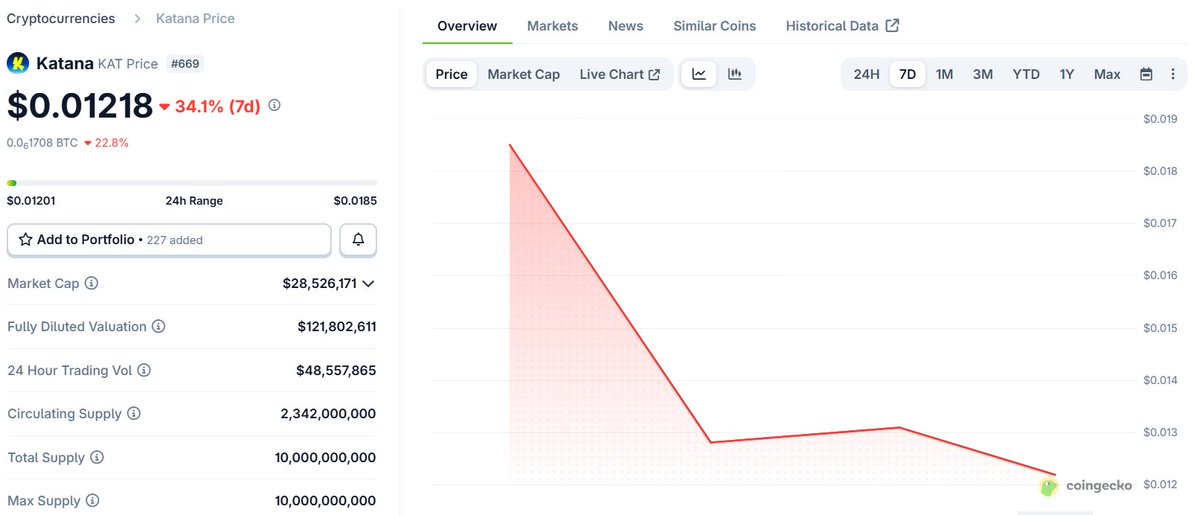Select the line chart type icon
This screenshot has height=515, width=1200.
(699, 74)
